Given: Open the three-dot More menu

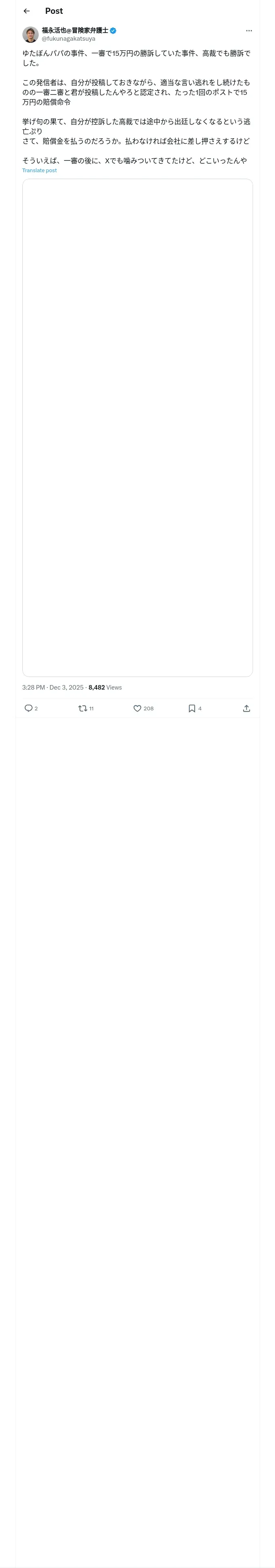Looking at the screenshot, I should [249, 31].
